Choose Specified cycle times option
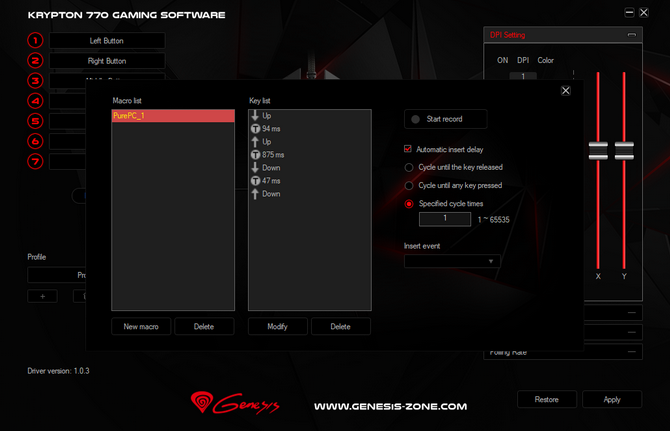 (x=409, y=204)
